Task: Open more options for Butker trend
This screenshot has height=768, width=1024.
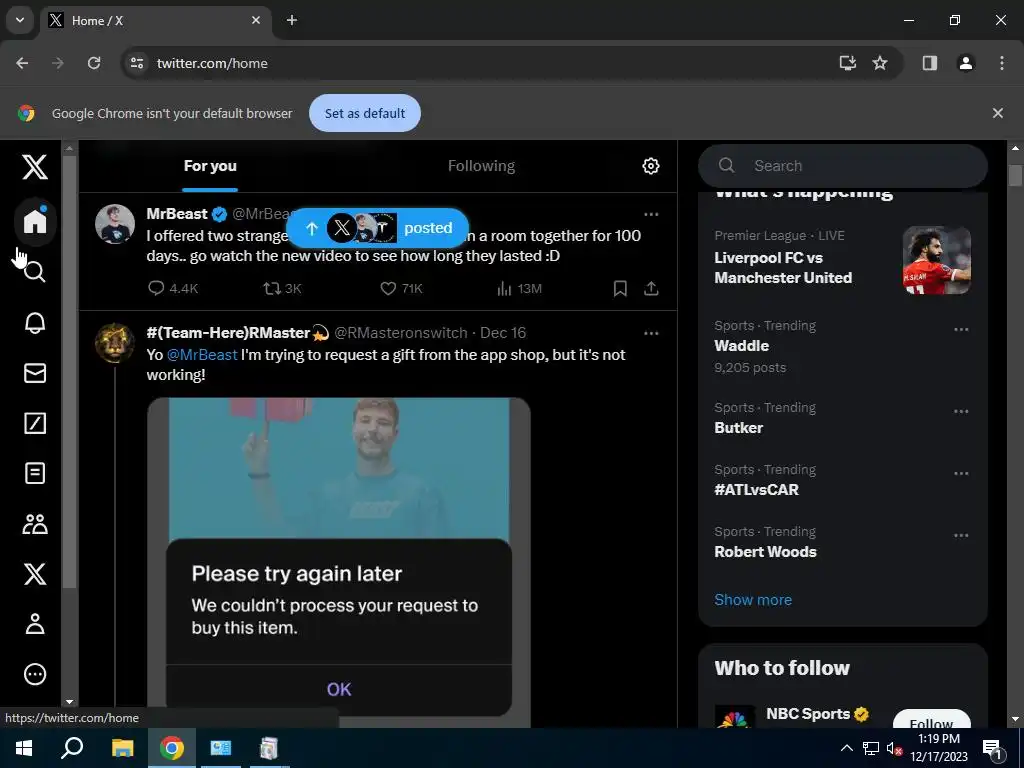Action: tap(961, 411)
